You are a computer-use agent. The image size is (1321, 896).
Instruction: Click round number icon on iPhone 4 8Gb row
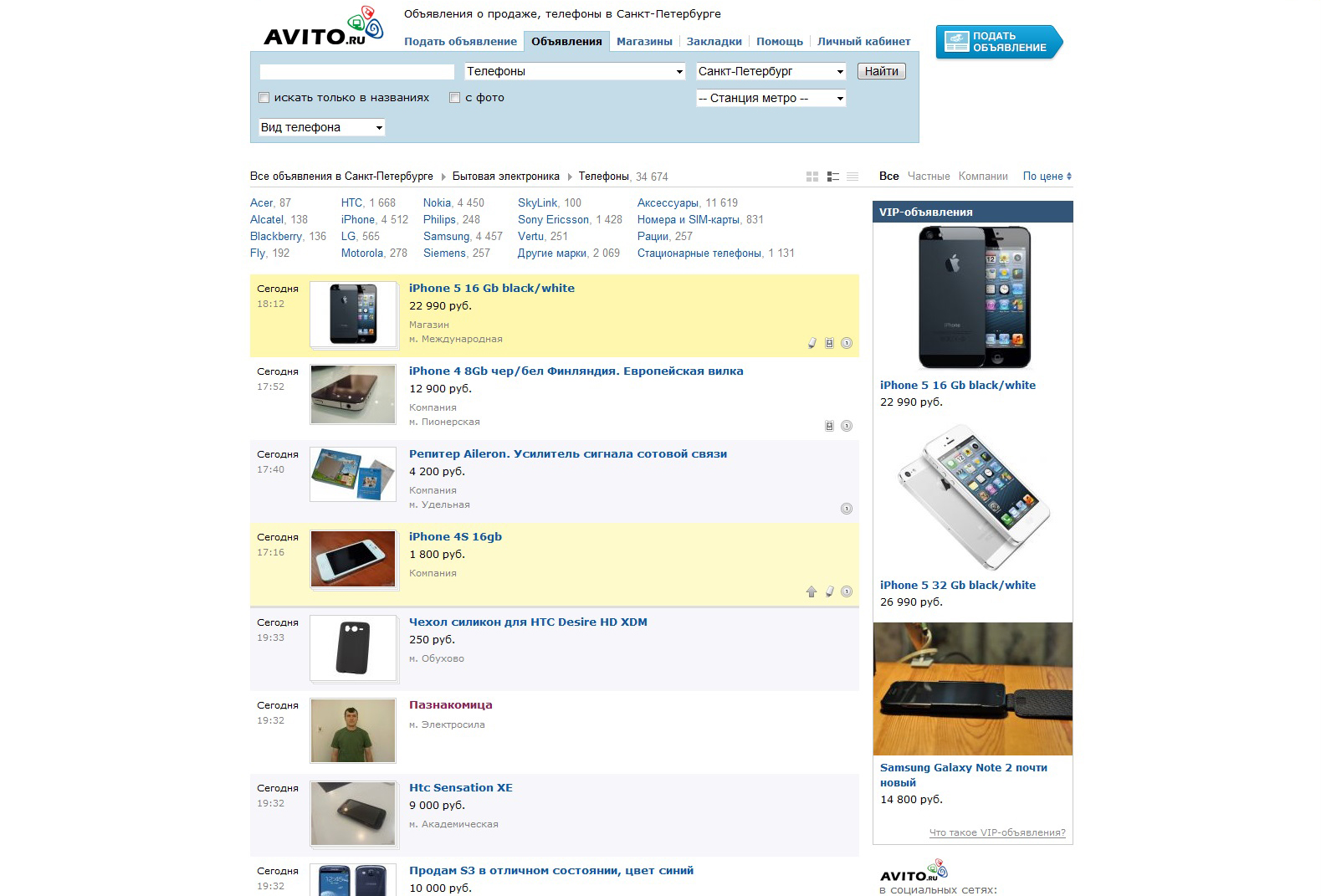[x=847, y=426]
